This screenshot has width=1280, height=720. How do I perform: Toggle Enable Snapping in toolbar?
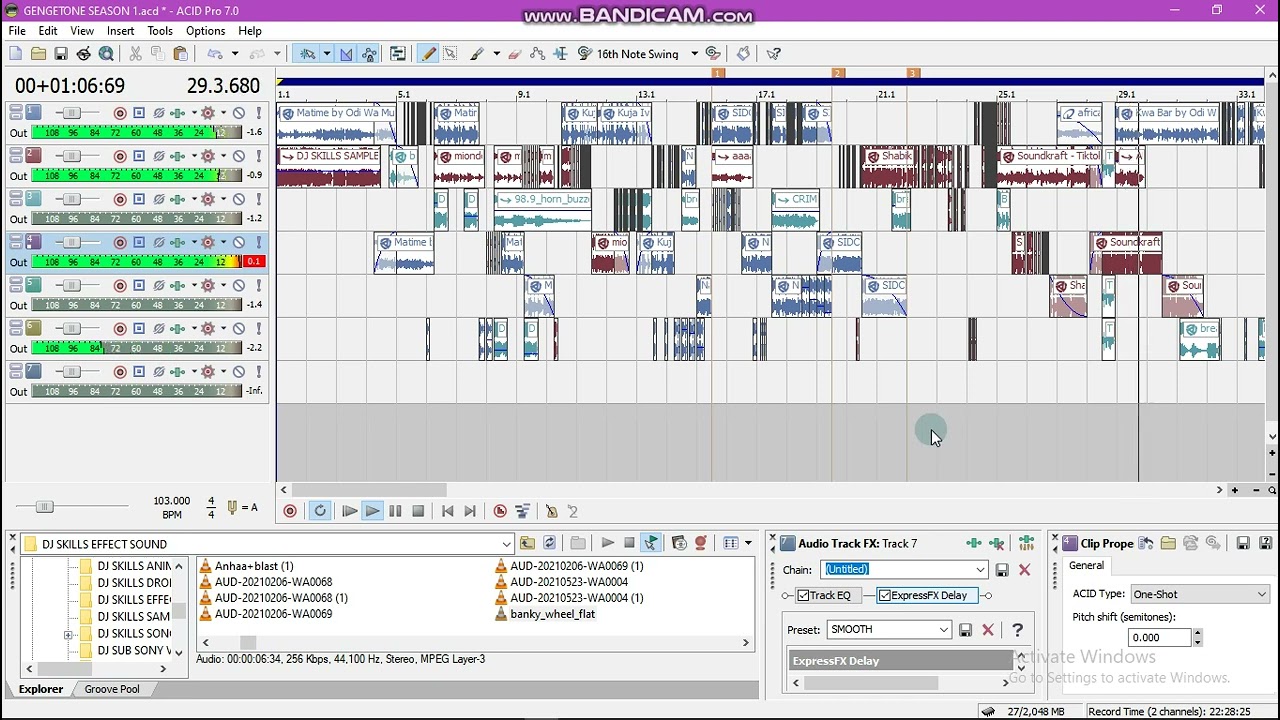pyautogui.click(x=308, y=54)
